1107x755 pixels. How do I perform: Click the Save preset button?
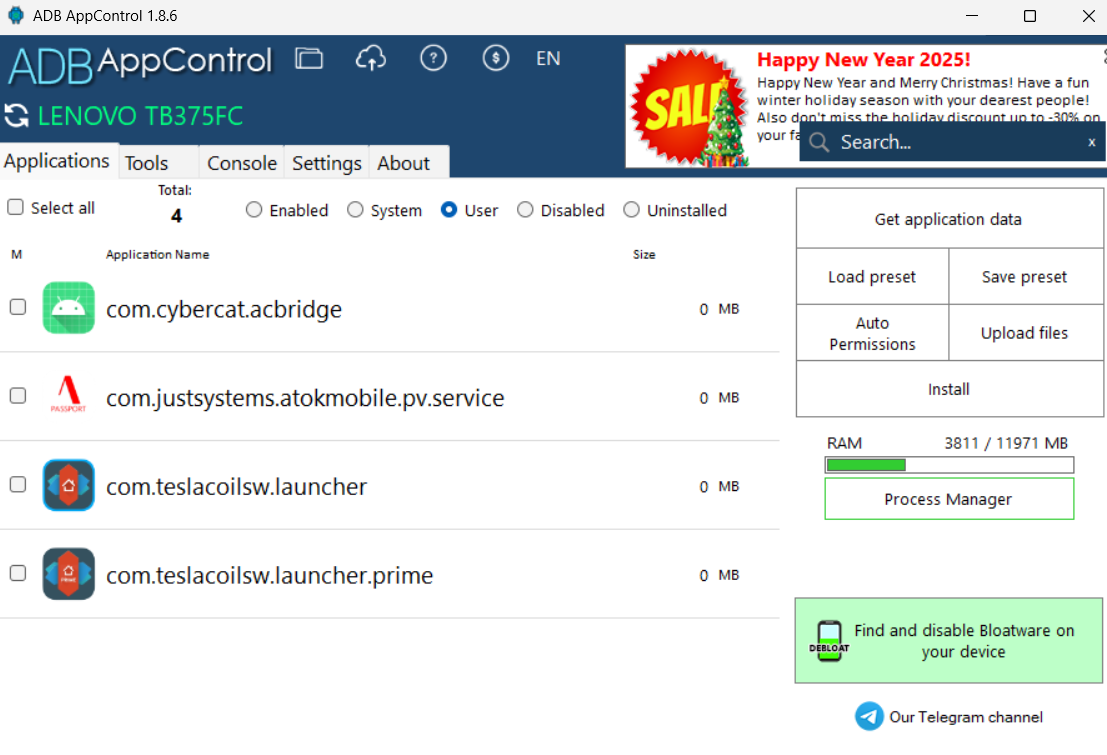point(1025,277)
